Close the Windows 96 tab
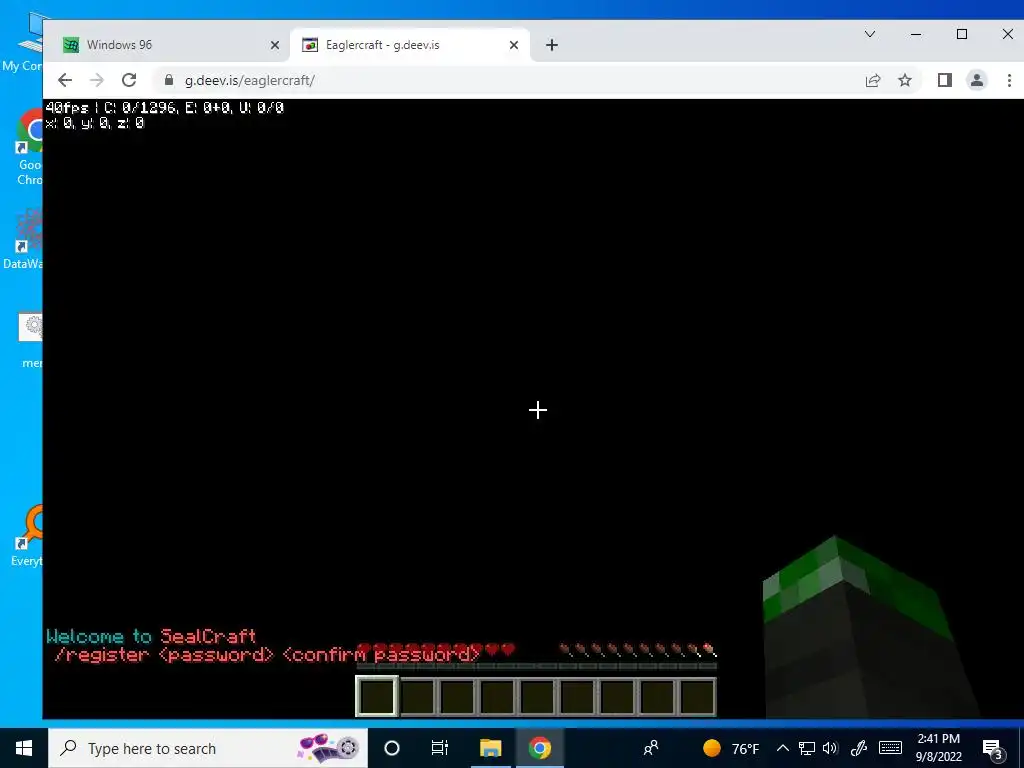The height and width of the screenshot is (768, 1024). (275, 45)
